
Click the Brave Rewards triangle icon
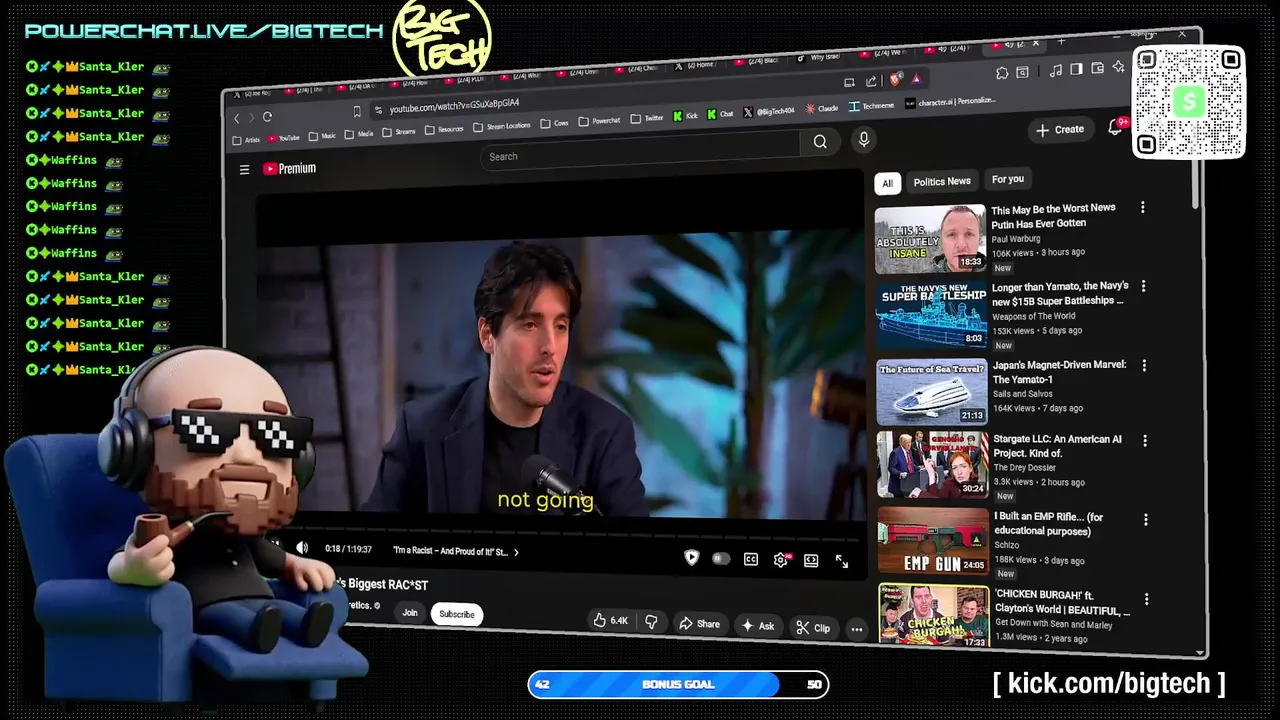pos(916,78)
